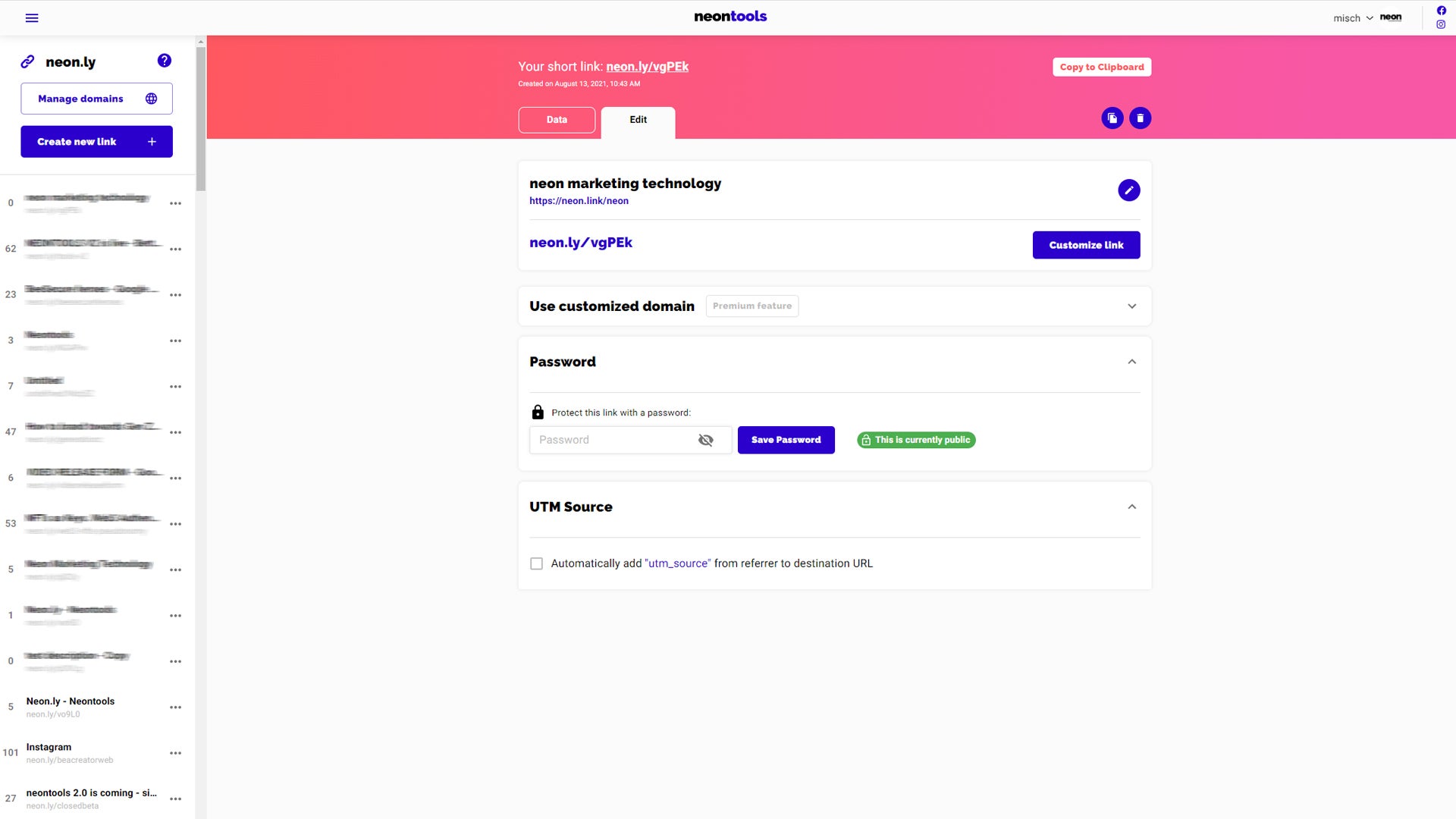Screen dimensions: 1456x819
Task: Collapse the Password section
Action: [x=1132, y=362]
